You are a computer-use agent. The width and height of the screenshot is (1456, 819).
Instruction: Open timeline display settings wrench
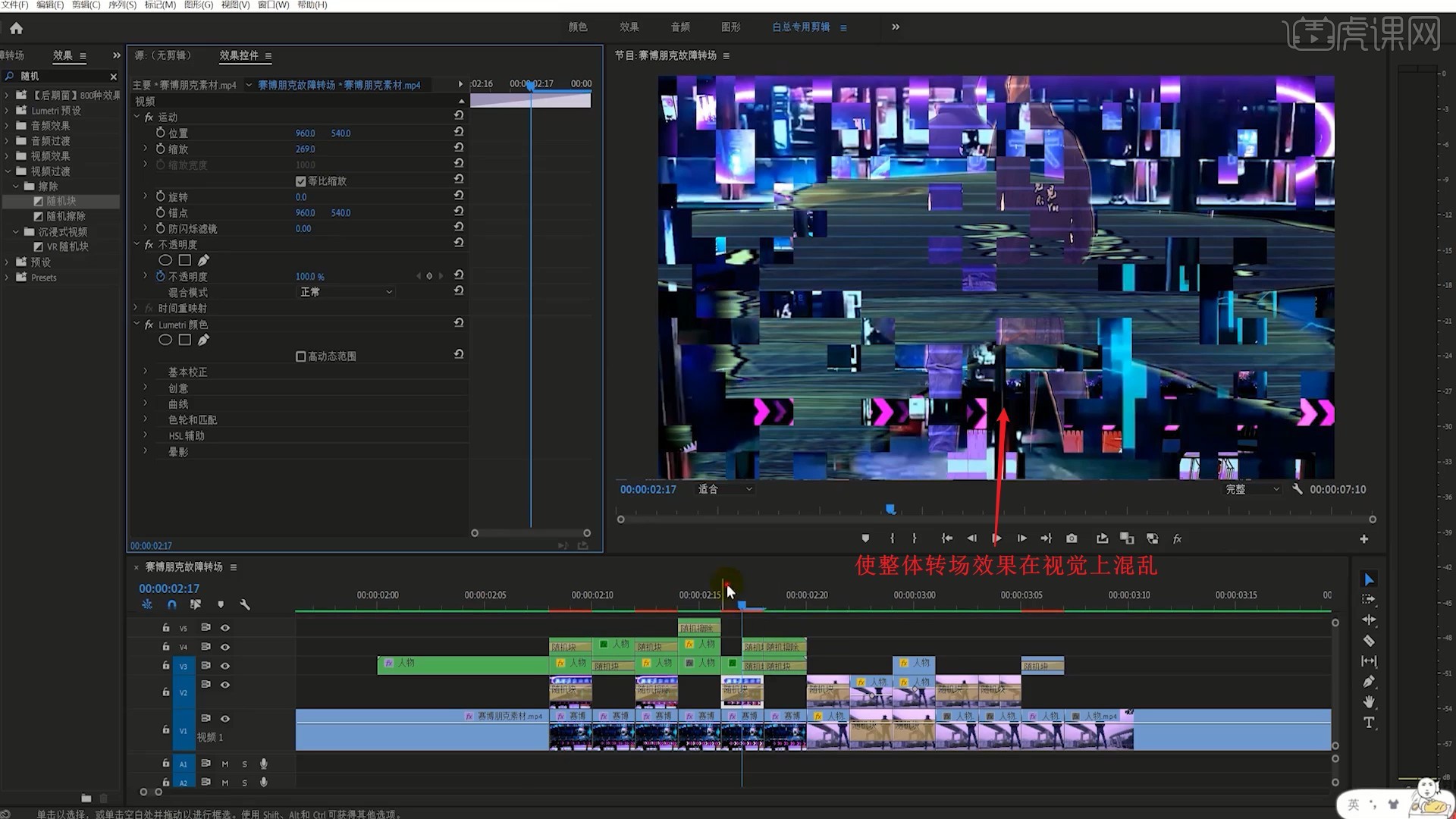coord(245,604)
